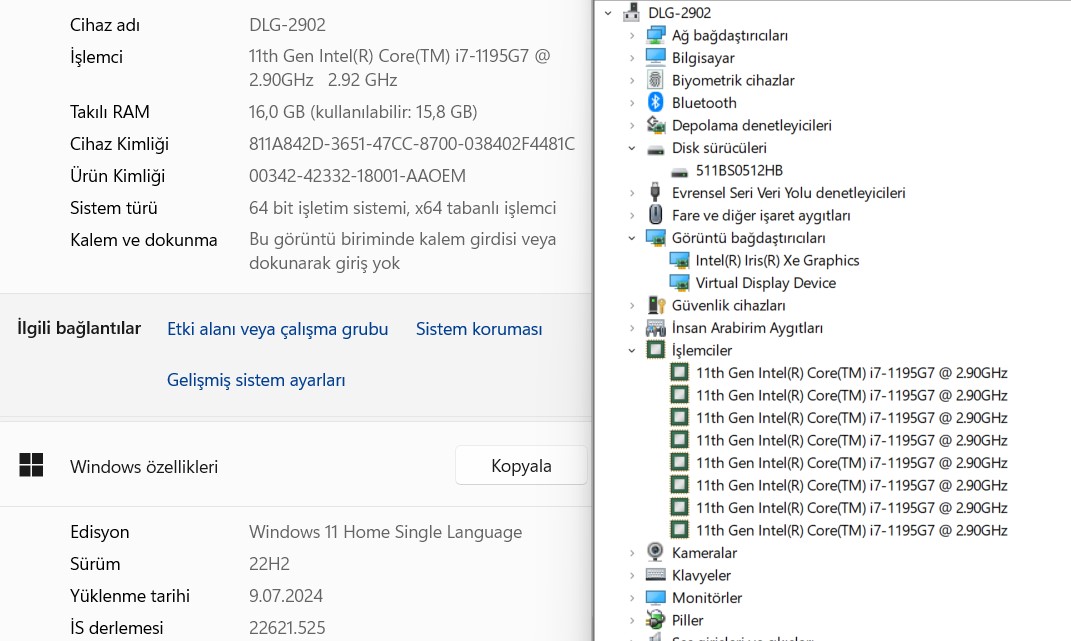
Task: Click the Edisyon value Windows 11 Home Single Language
Action: coord(385,532)
